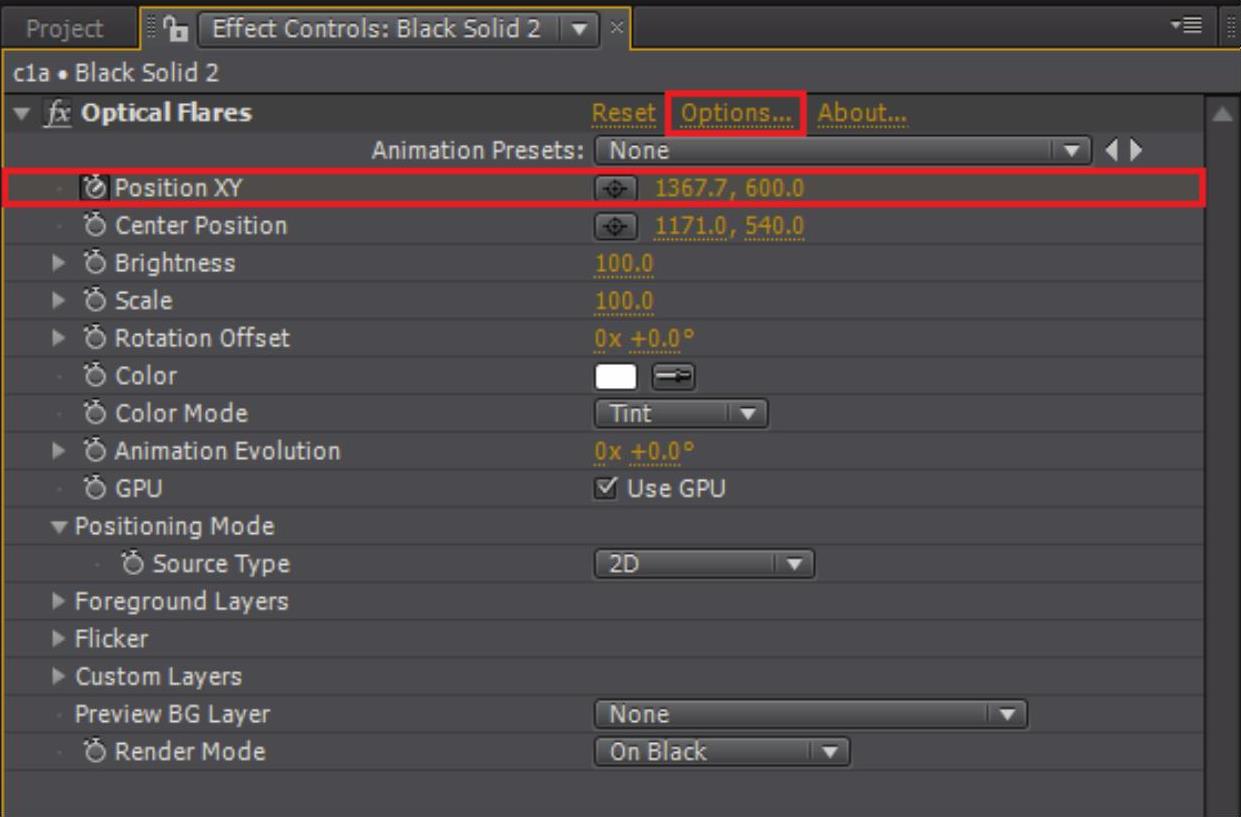1241x817 pixels.
Task: Click the Animation Evolution value
Action: (644, 452)
